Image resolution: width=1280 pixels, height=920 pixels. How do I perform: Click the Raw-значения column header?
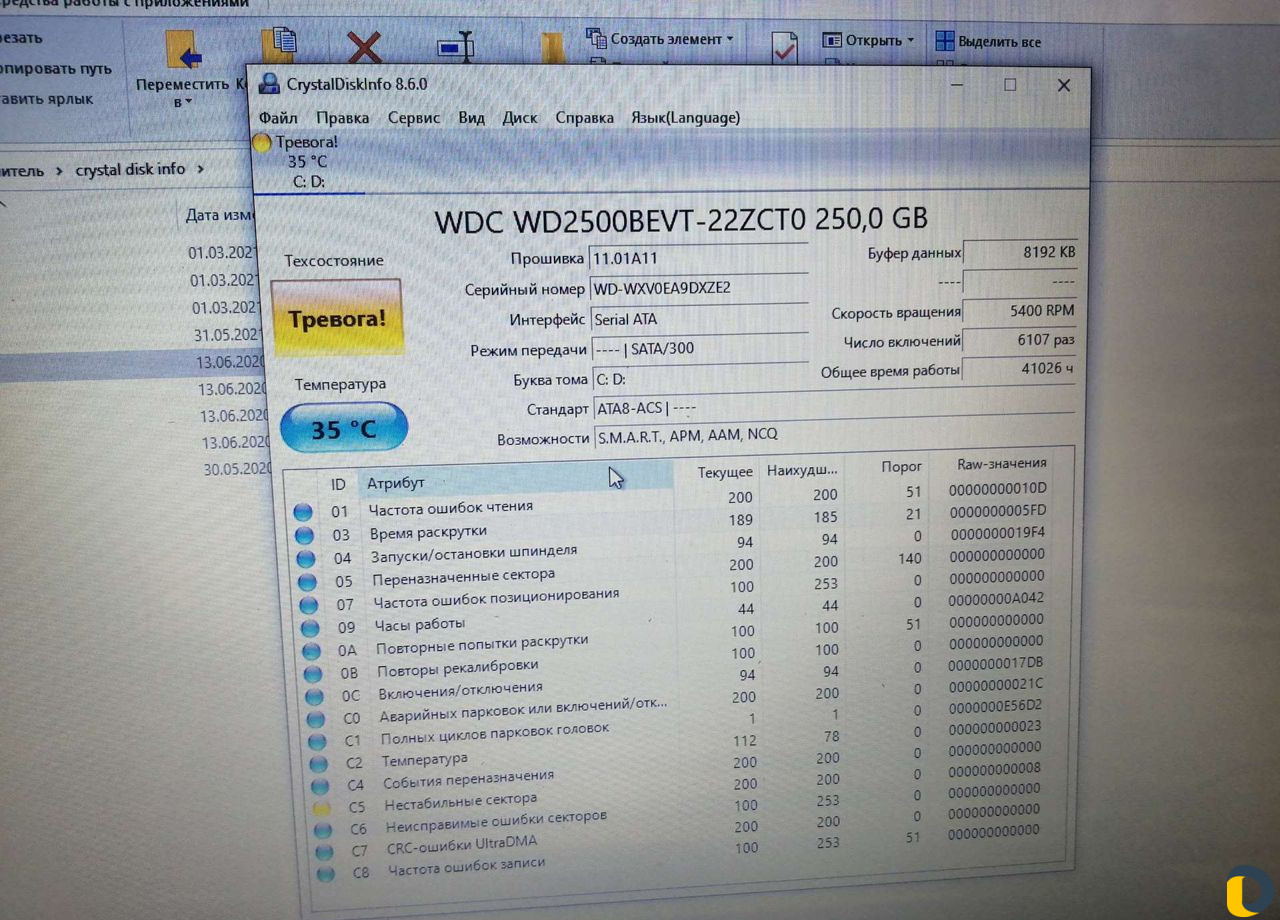pos(1002,463)
